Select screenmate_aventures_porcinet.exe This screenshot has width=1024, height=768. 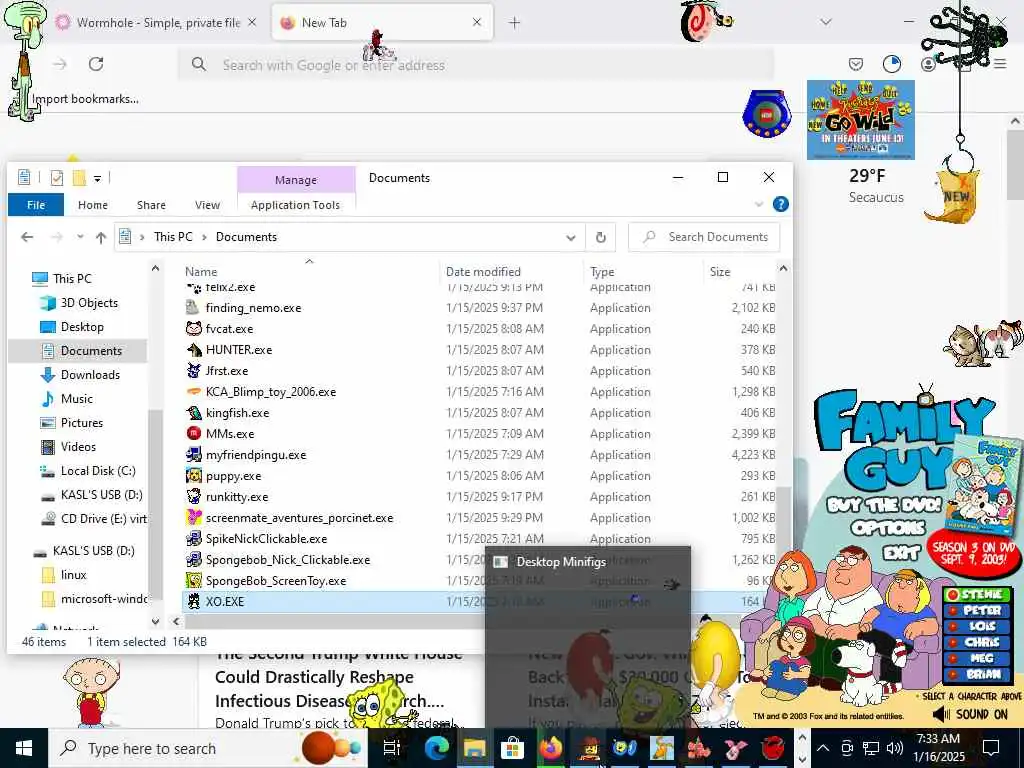(x=299, y=518)
